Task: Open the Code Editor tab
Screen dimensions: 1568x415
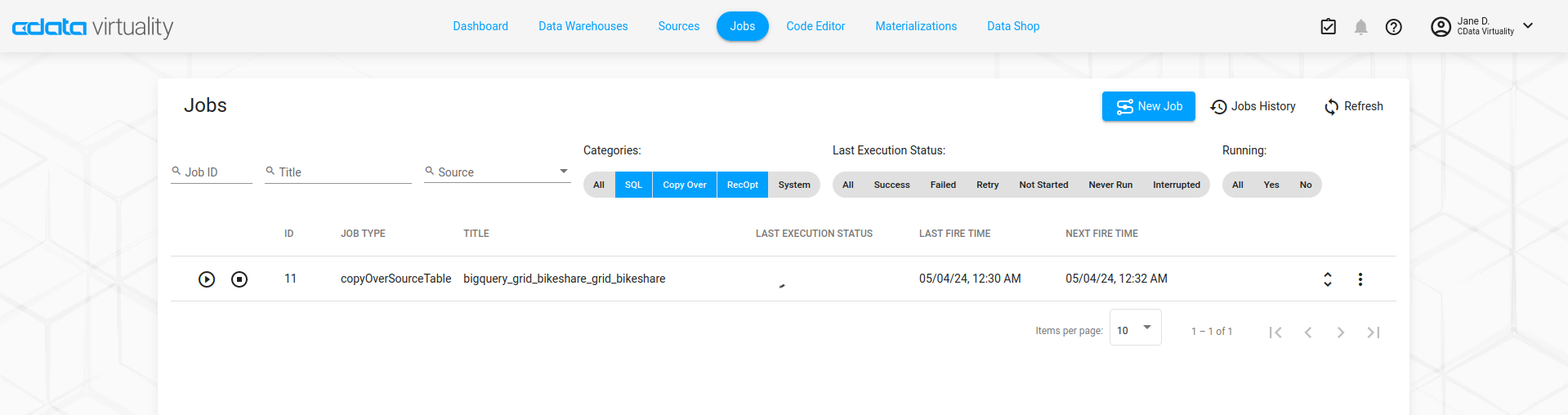Action: point(815,26)
